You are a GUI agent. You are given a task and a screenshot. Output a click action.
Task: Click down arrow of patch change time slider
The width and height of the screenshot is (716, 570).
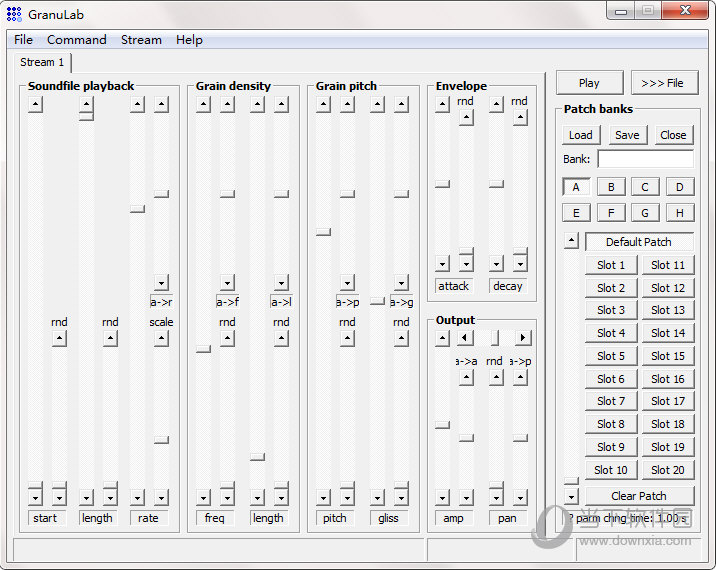571,496
